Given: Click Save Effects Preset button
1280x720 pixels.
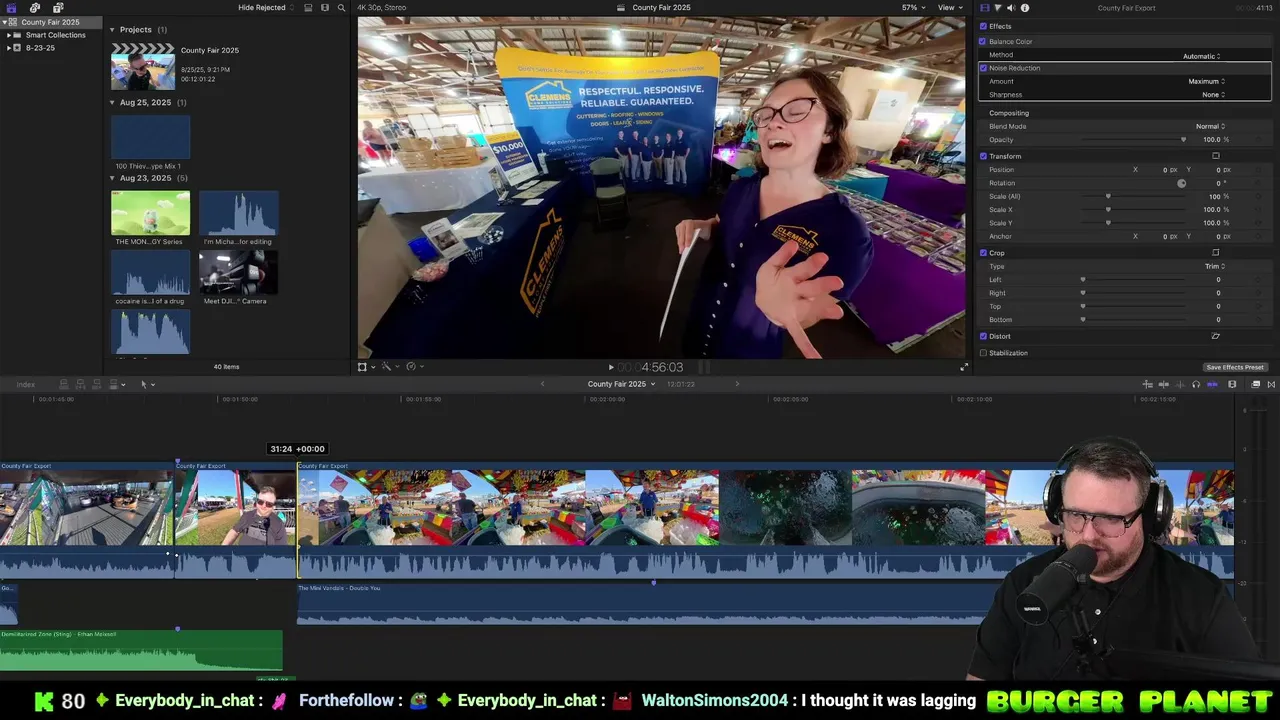Looking at the screenshot, I should coord(1235,367).
